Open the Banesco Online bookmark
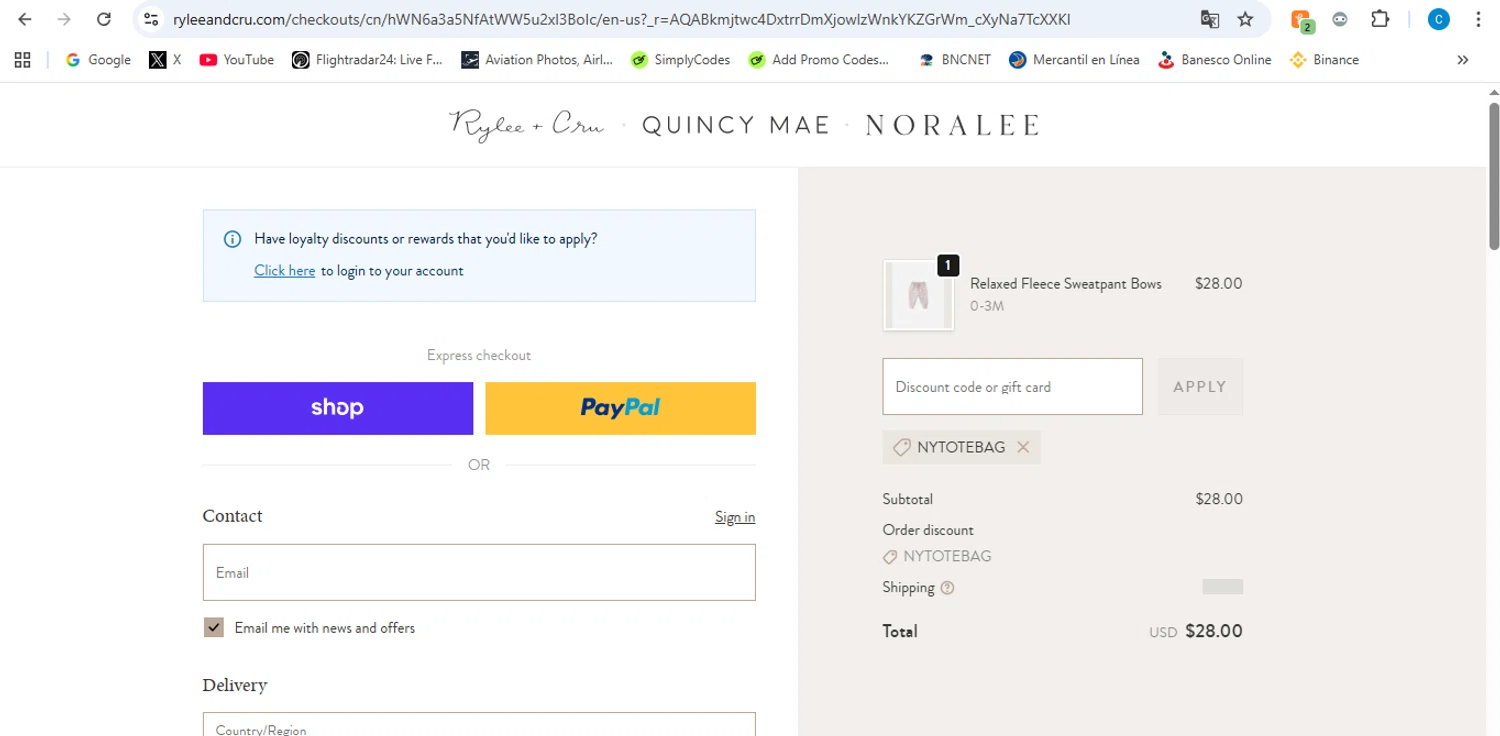The height and width of the screenshot is (736, 1500). click(x=1214, y=60)
